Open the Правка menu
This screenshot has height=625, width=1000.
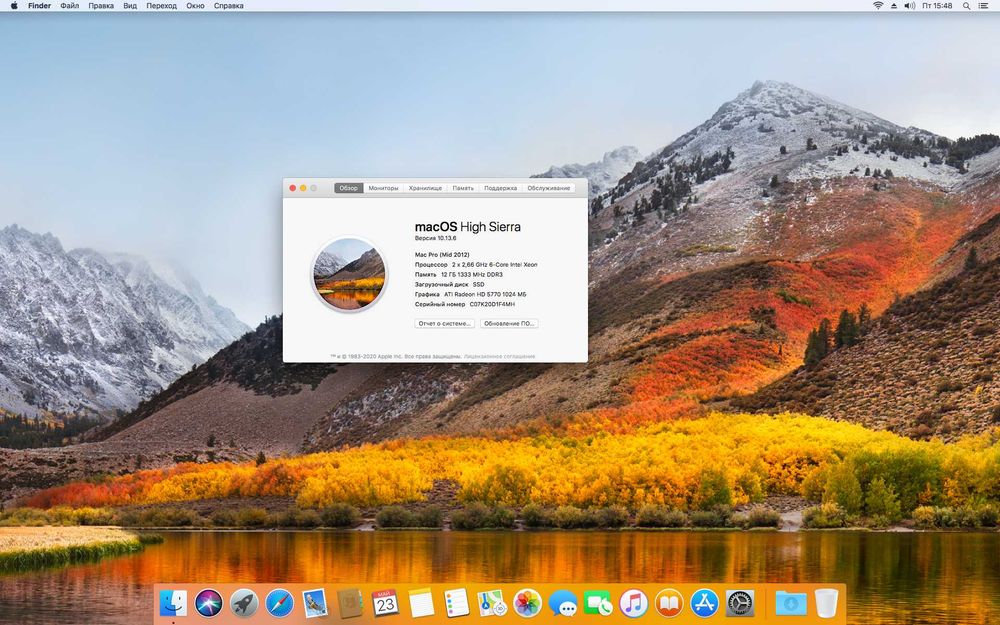tap(101, 6)
